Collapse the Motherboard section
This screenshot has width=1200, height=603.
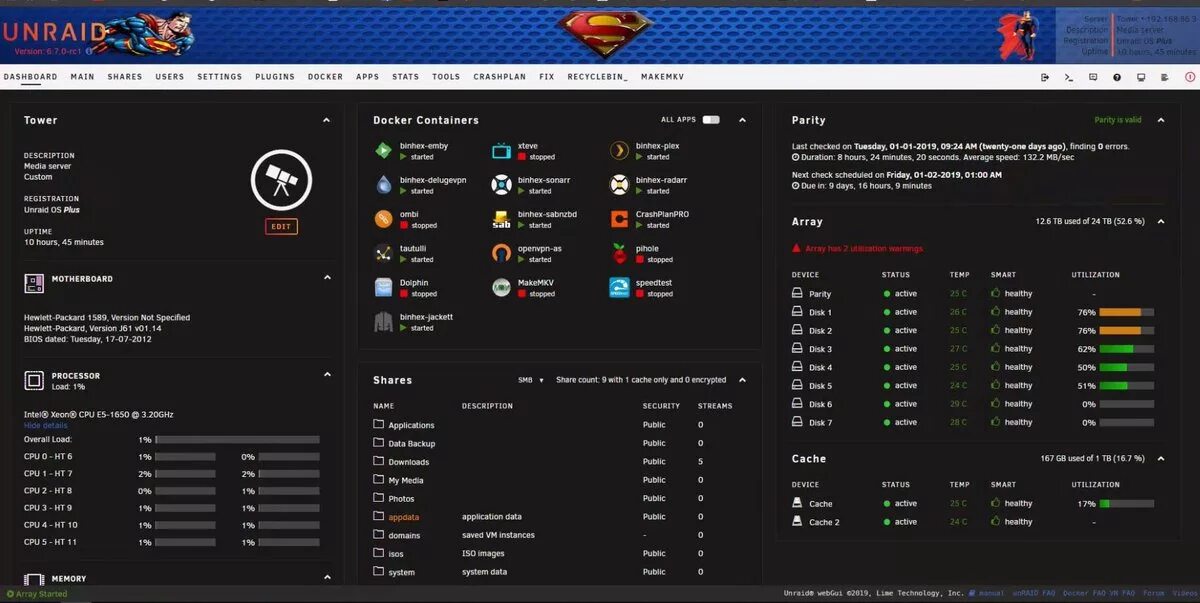tap(326, 277)
